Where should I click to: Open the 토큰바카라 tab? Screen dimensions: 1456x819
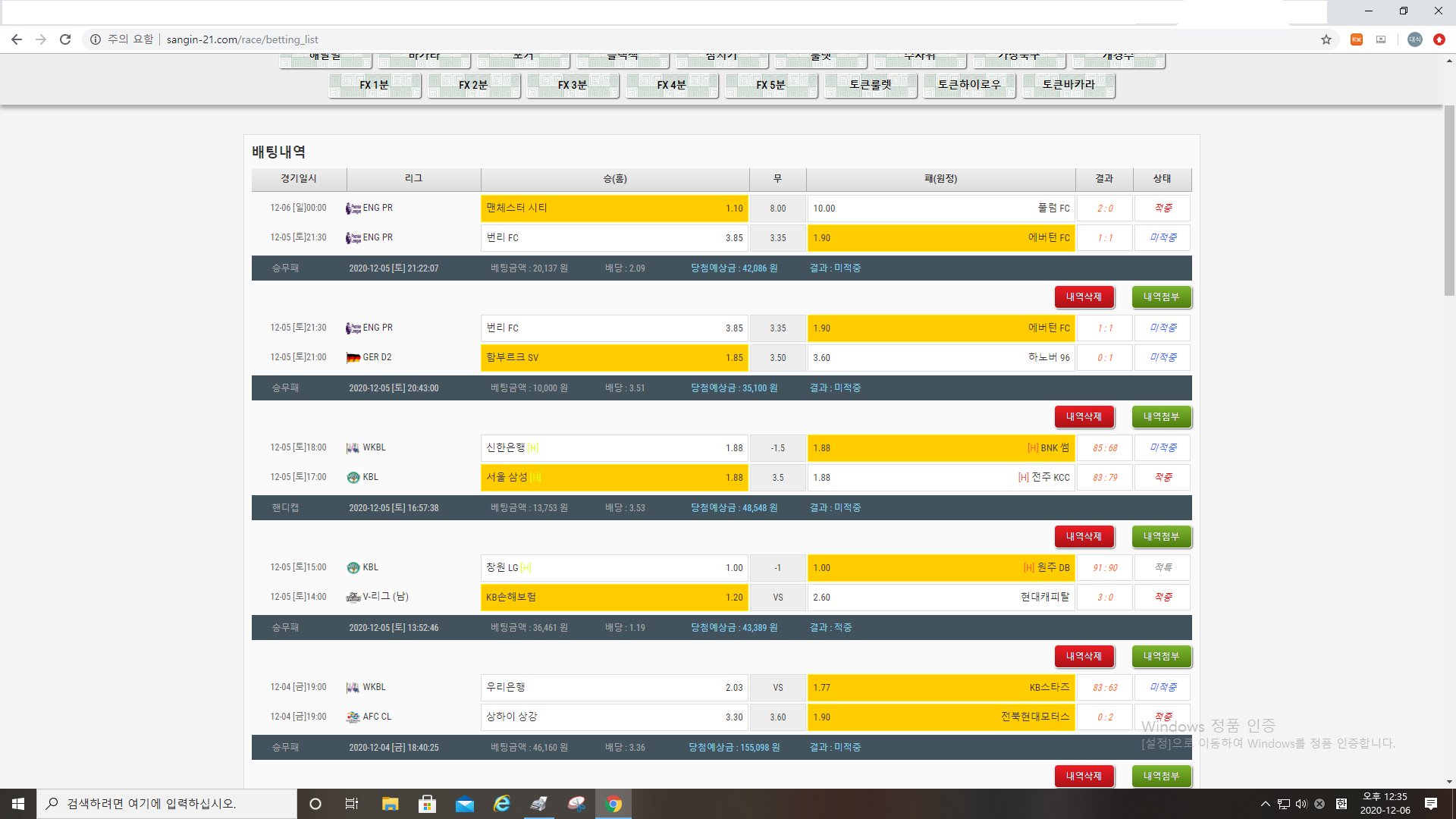tap(1068, 85)
